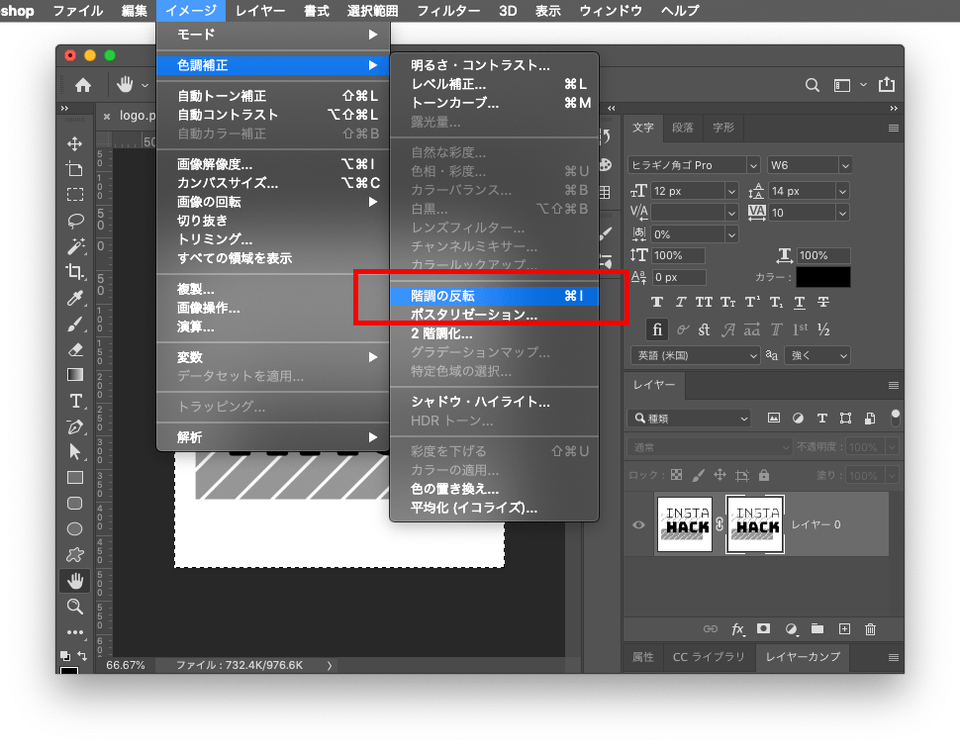
Task: Choose トーンカーブ menu item
Action: tap(495, 103)
